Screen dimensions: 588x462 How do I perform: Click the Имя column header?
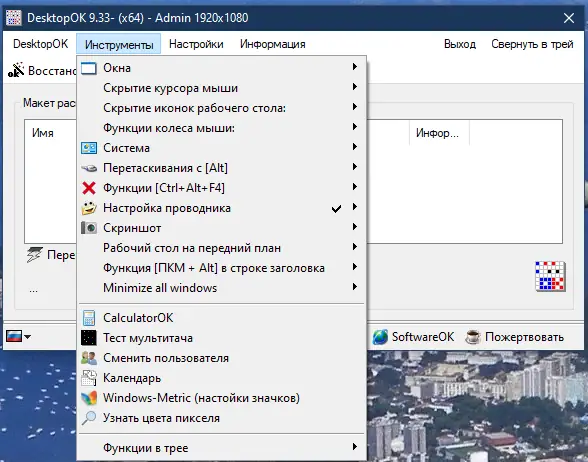coord(43,133)
